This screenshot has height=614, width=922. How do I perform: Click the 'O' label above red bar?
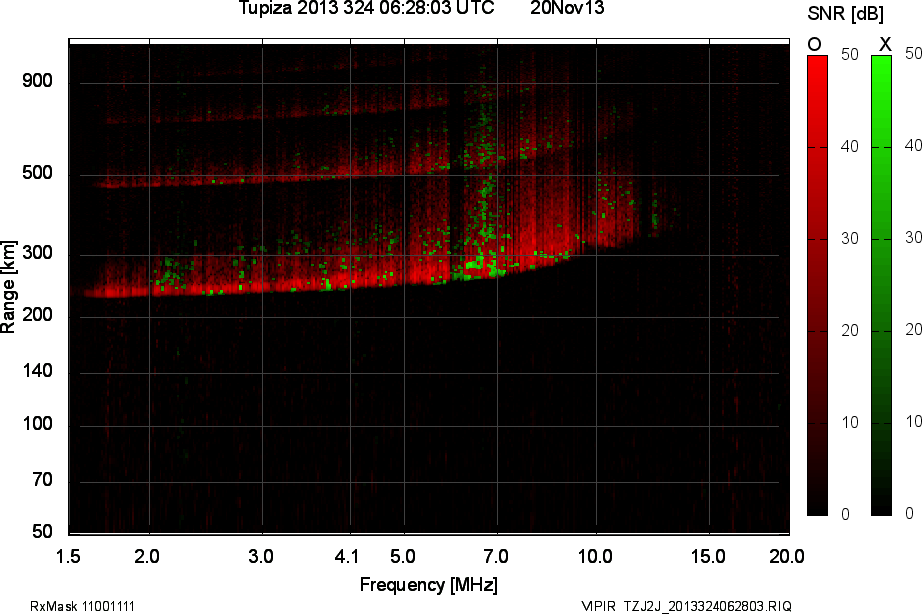tap(814, 44)
